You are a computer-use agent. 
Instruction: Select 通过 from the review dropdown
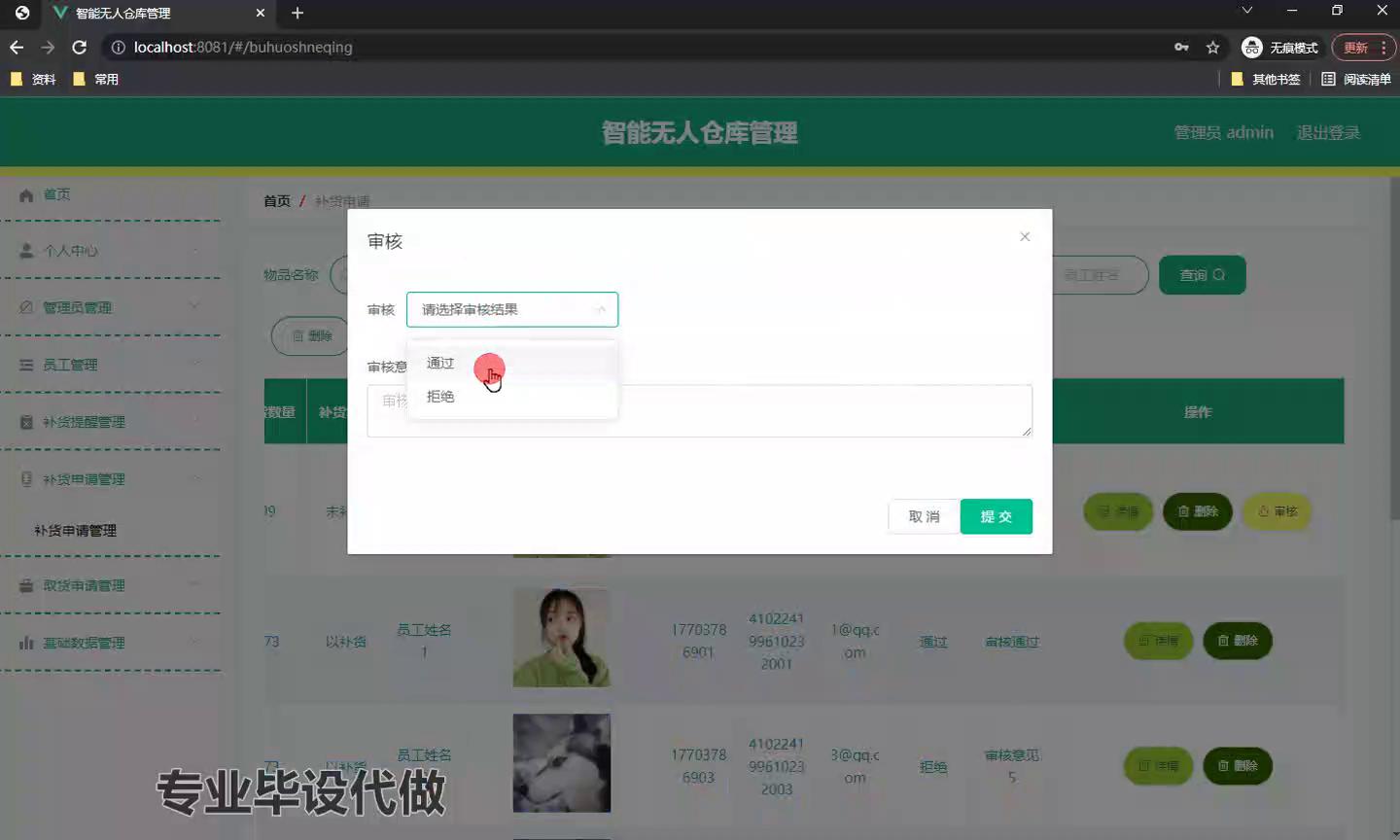point(440,363)
